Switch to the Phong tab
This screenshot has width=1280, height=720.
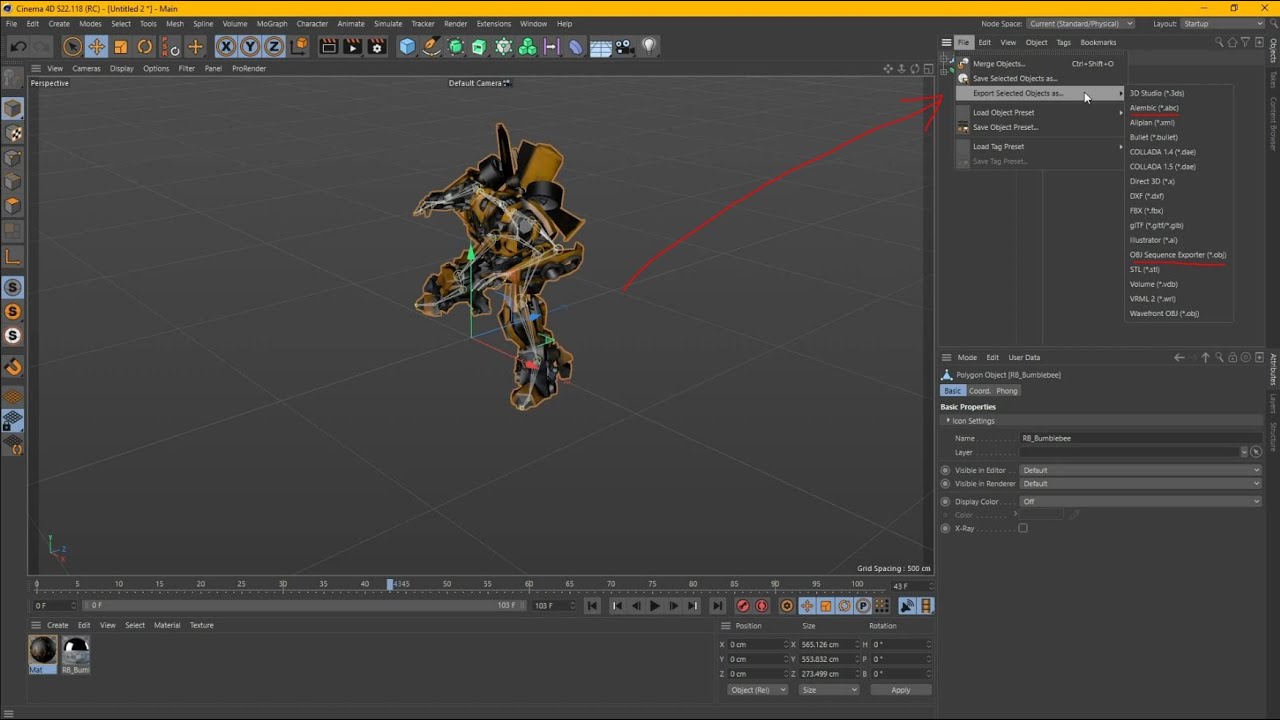pyautogui.click(x=1007, y=391)
